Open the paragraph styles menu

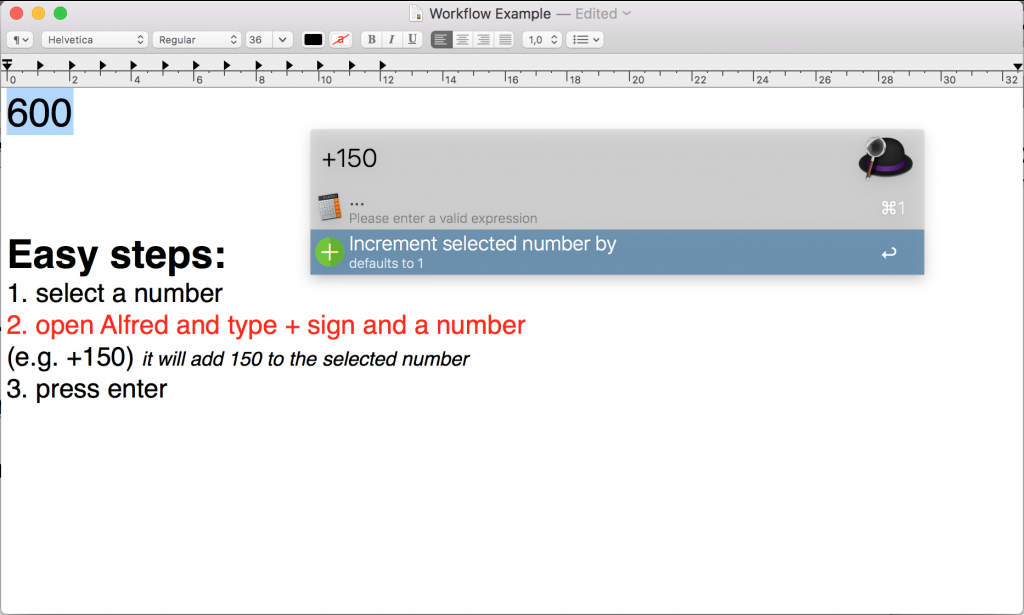click(20, 40)
